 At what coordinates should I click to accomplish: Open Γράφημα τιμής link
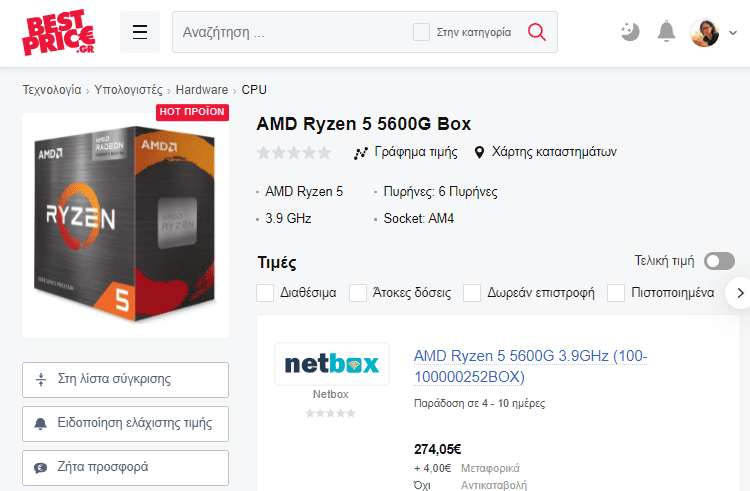click(416, 152)
